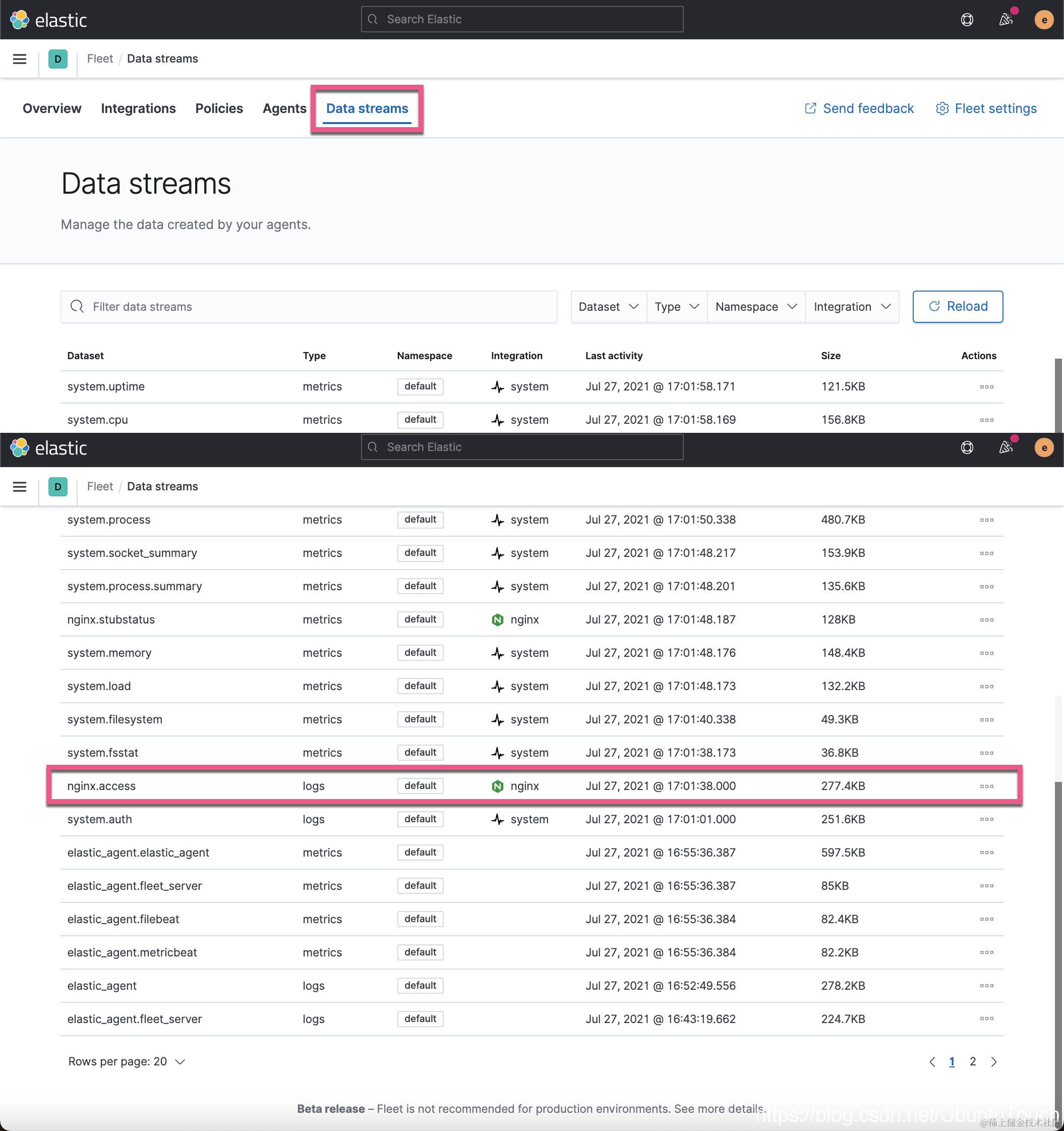Screen dimensions: 1064x1131
Task: Click the Reload button
Action: click(958, 307)
